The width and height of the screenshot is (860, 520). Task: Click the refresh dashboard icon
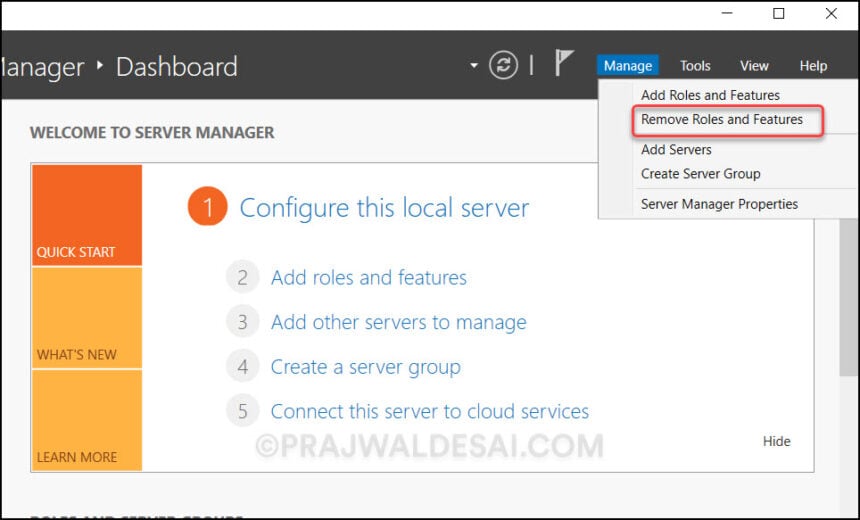click(x=503, y=65)
